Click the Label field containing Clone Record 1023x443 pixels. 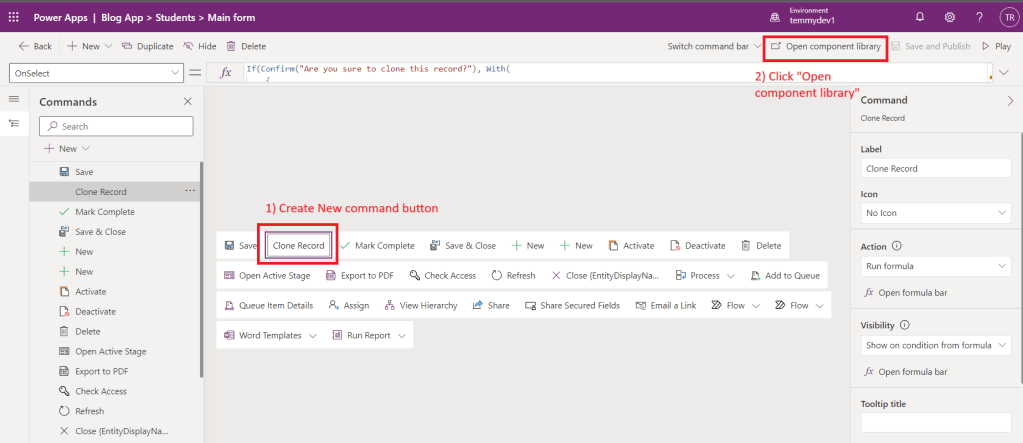[x=936, y=168]
